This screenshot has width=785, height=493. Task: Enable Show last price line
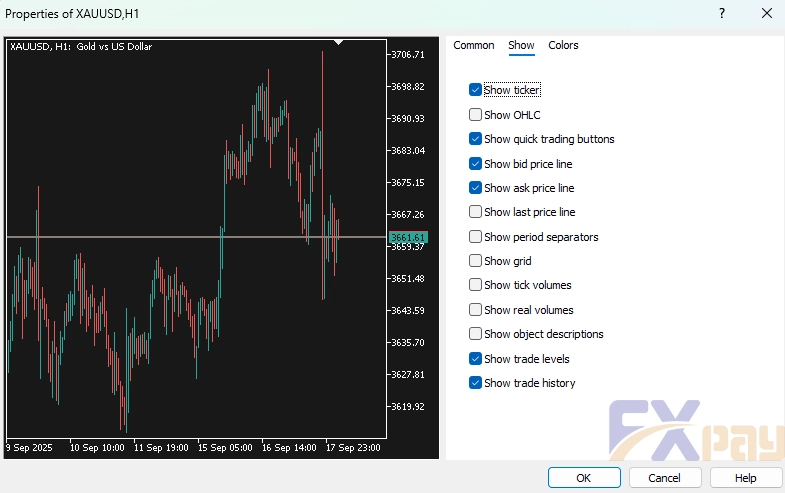[476, 212]
